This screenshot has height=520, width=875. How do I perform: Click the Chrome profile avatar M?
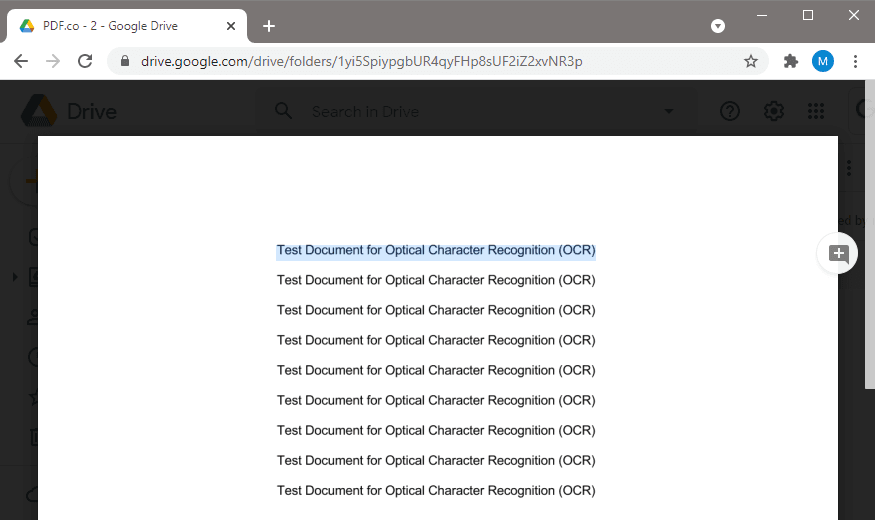822,61
